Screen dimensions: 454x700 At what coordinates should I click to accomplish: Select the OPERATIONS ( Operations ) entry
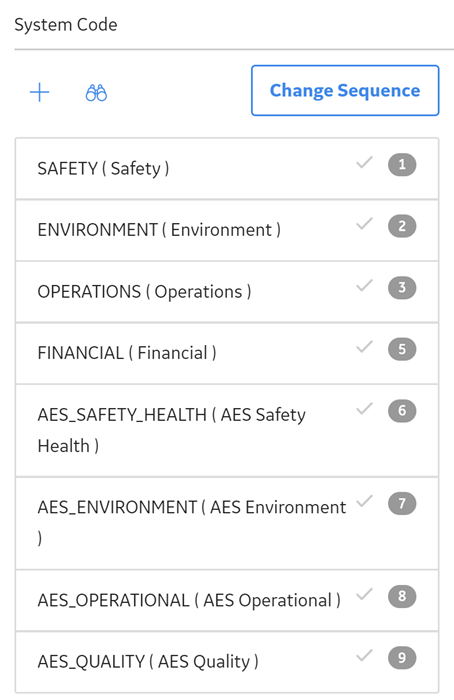[227, 292]
